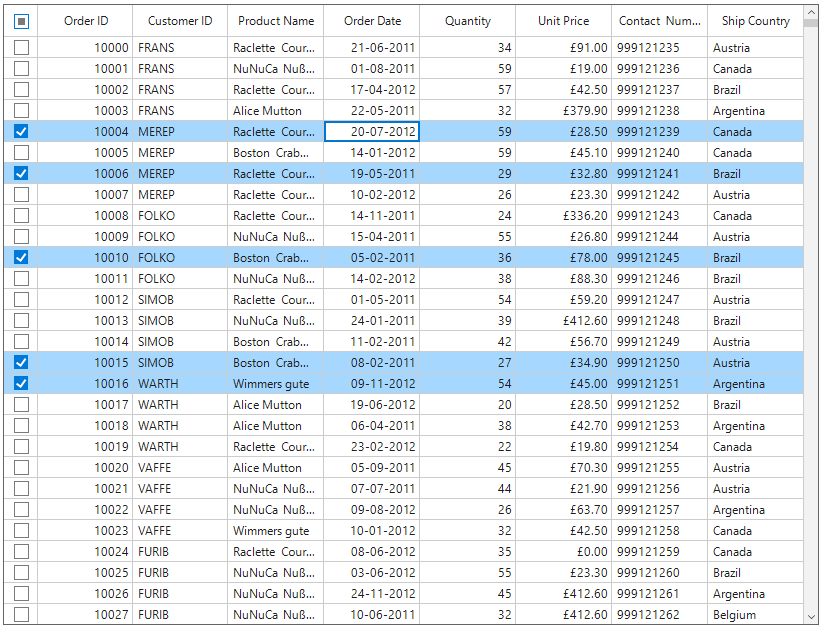This screenshot has height=630, width=825.
Task: Sort by the Ship Country column header
Action: (x=756, y=21)
